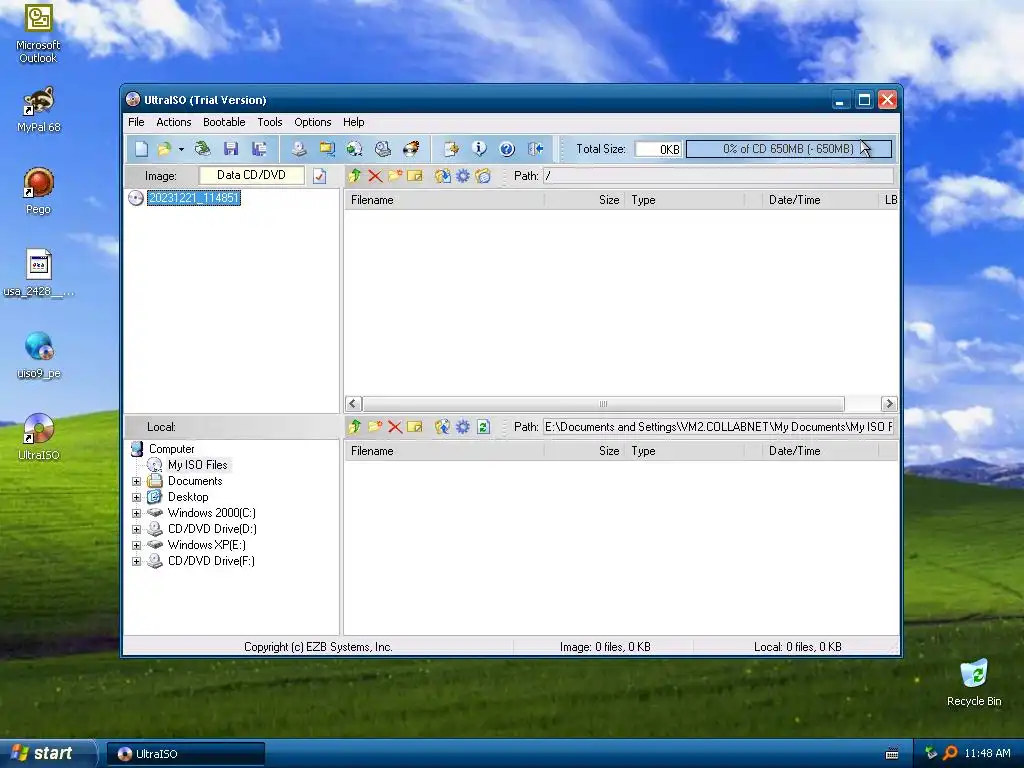Create new folder in Local pane toolbar

[375, 427]
